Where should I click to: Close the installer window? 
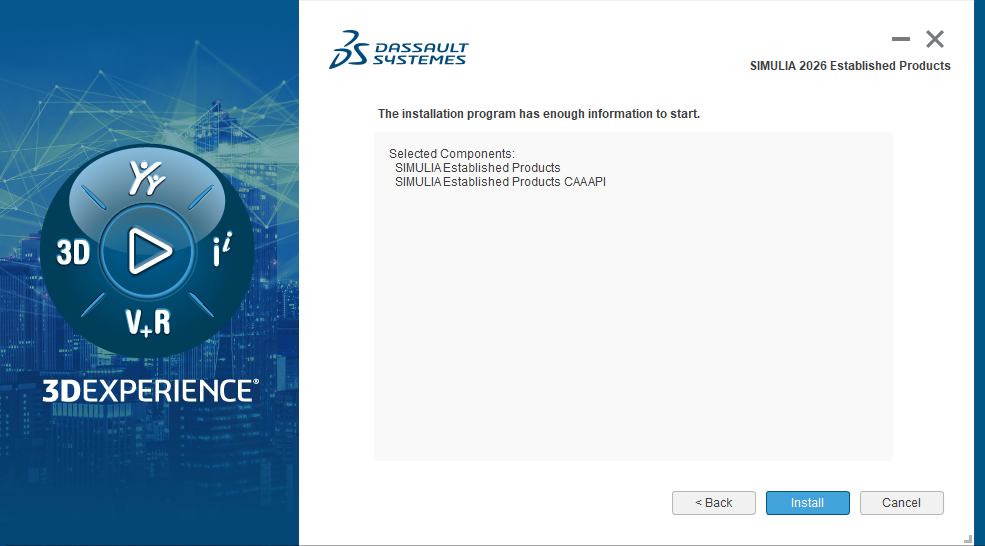(935, 39)
